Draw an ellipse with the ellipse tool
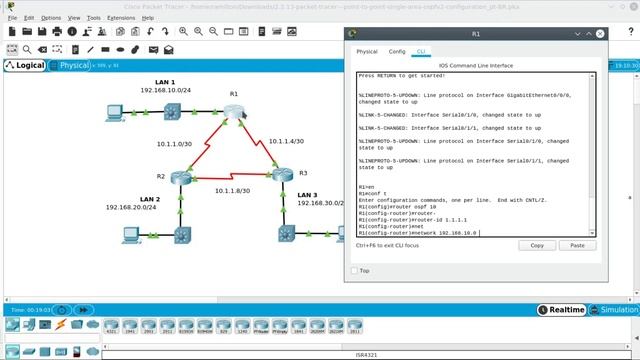 point(120,49)
